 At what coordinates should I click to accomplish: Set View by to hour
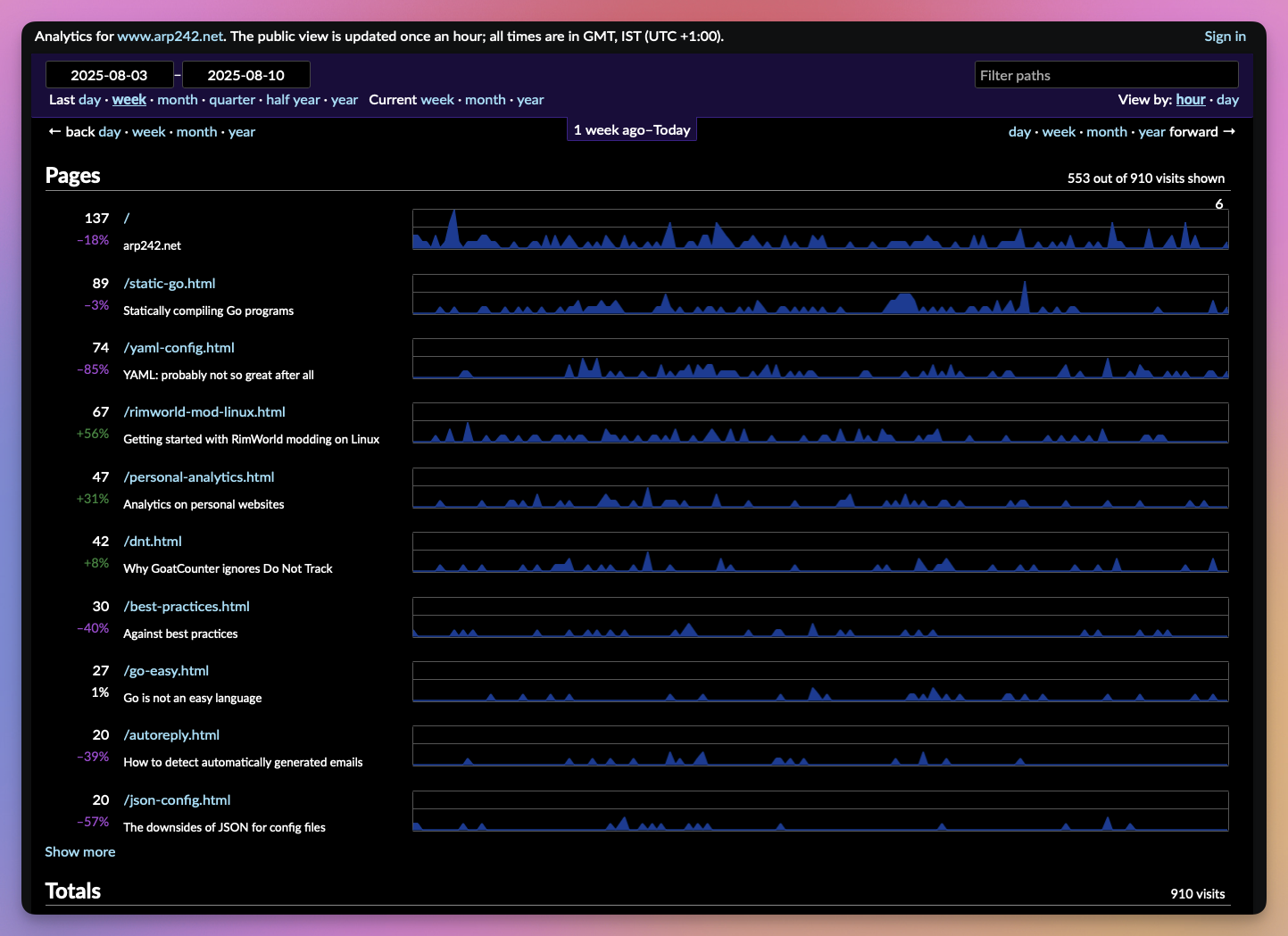point(1190,100)
